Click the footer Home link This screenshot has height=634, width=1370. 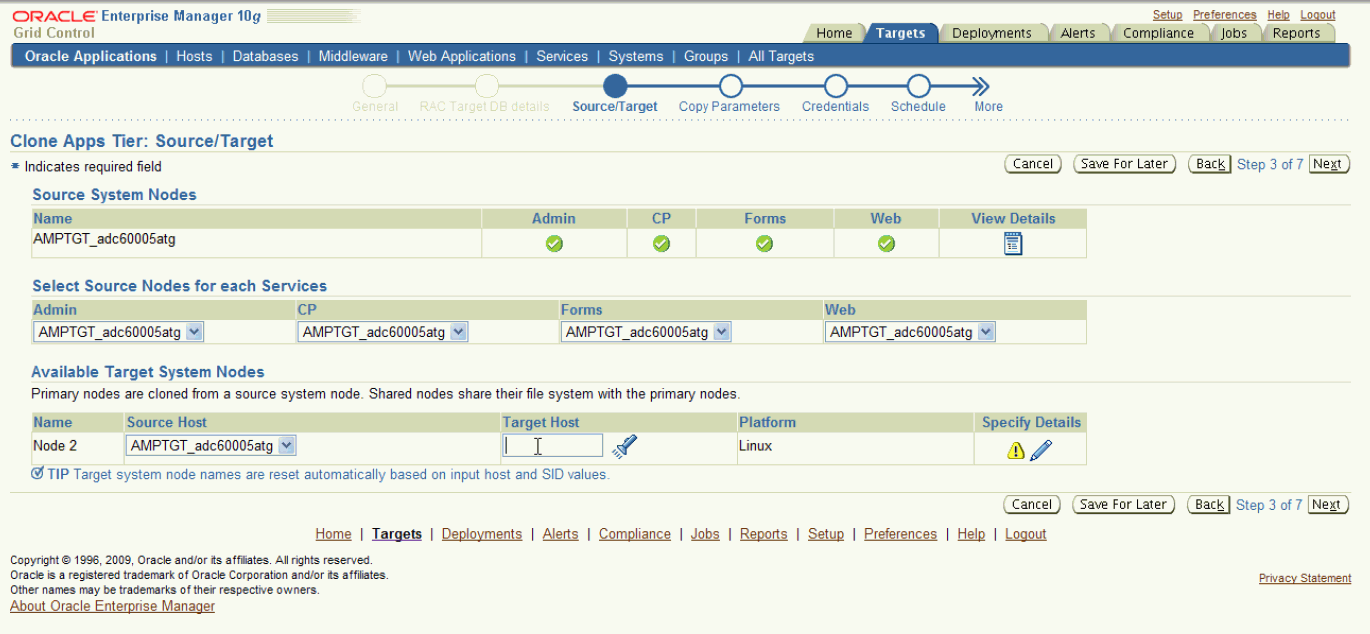333,534
